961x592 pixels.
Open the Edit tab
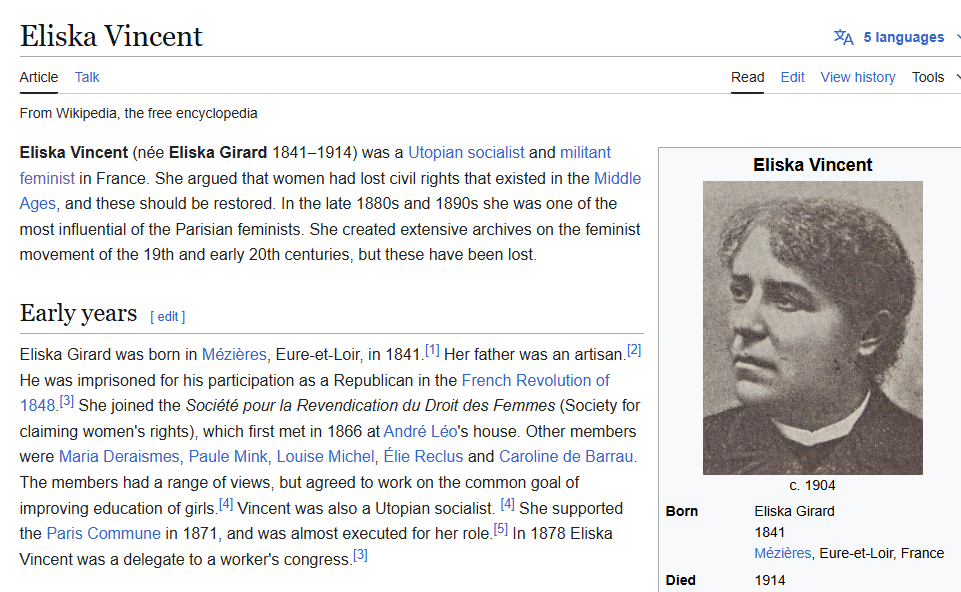coord(792,77)
